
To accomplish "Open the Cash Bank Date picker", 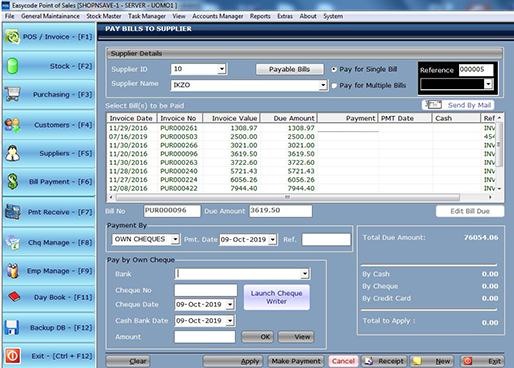I will 230,321.
